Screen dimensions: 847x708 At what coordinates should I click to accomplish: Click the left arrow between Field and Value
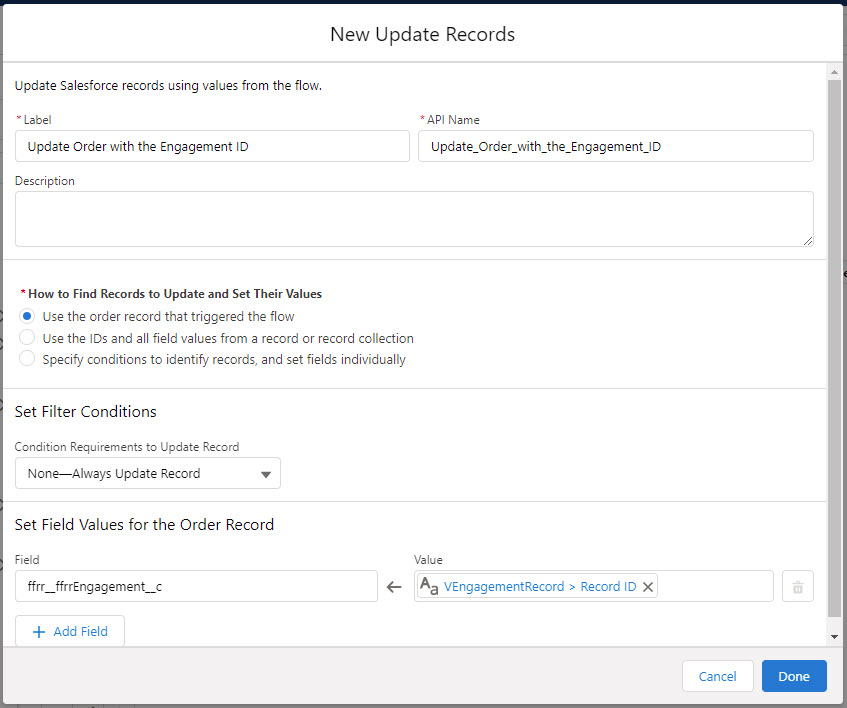[x=395, y=587]
